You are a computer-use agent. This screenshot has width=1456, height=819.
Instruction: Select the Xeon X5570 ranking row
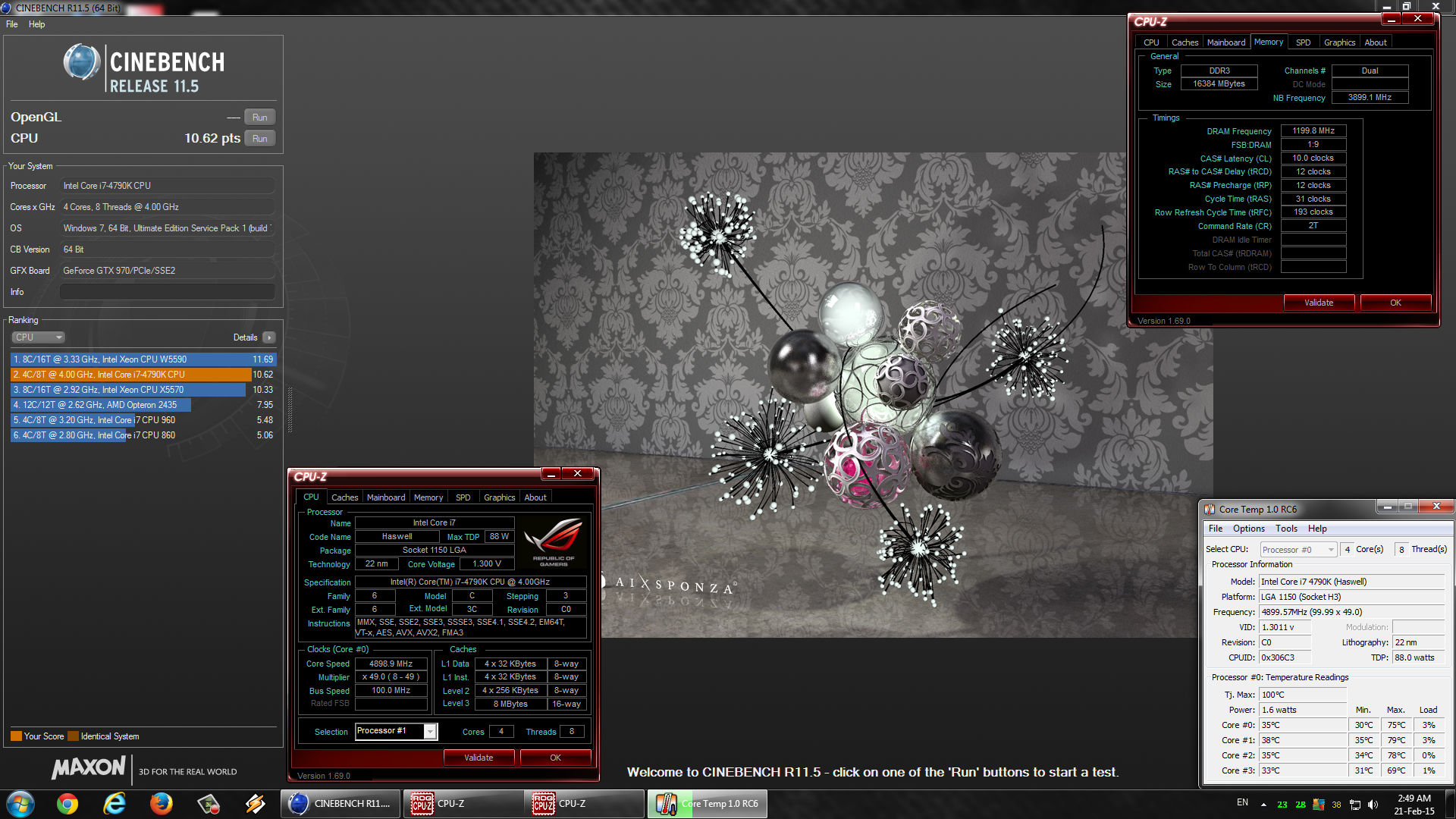pyautogui.click(x=143, y=390)
